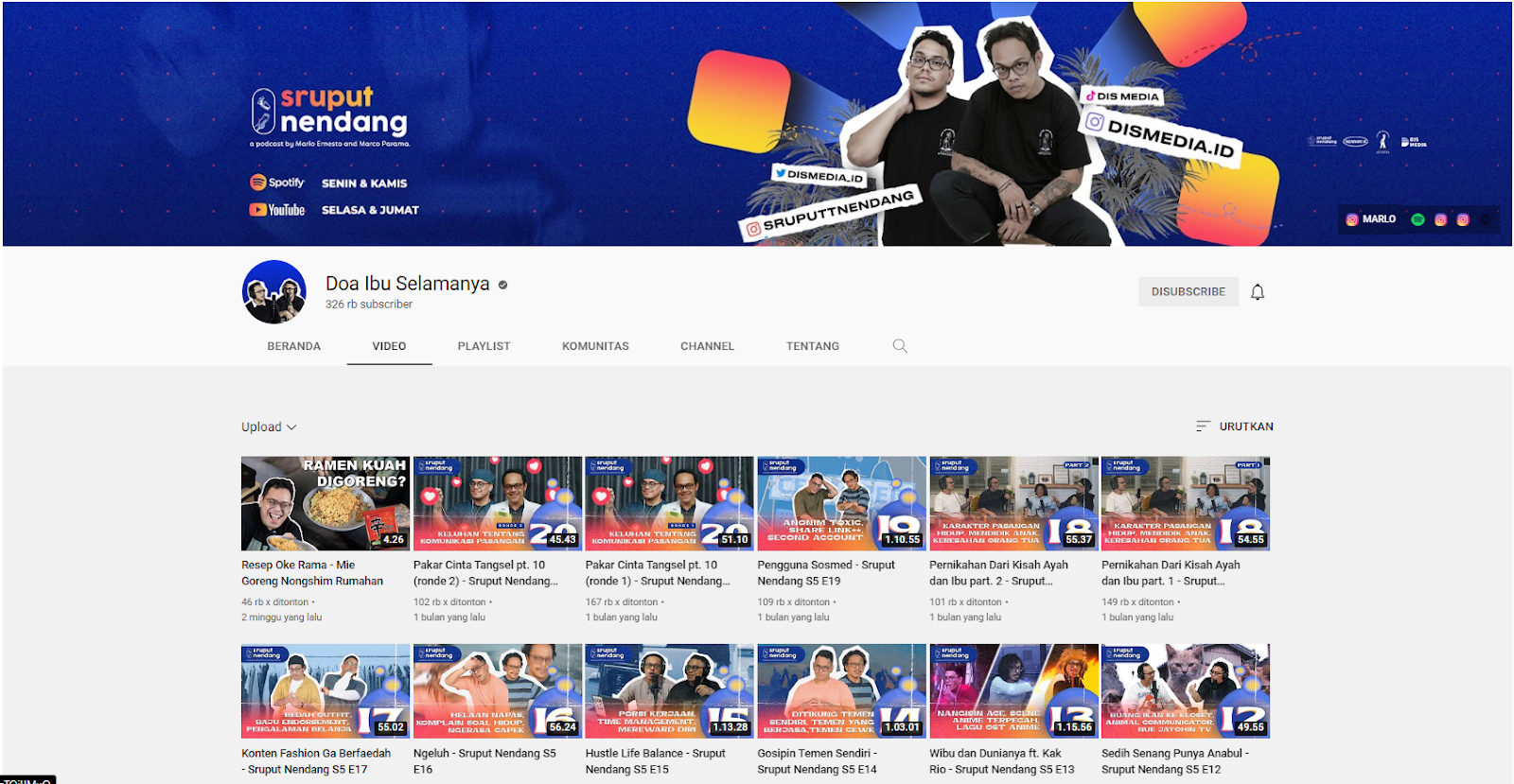The image size is (1514, 784).
Task: Open the Gosipin Temen Sendiri S5 E14 title
Action: [818, 761]
